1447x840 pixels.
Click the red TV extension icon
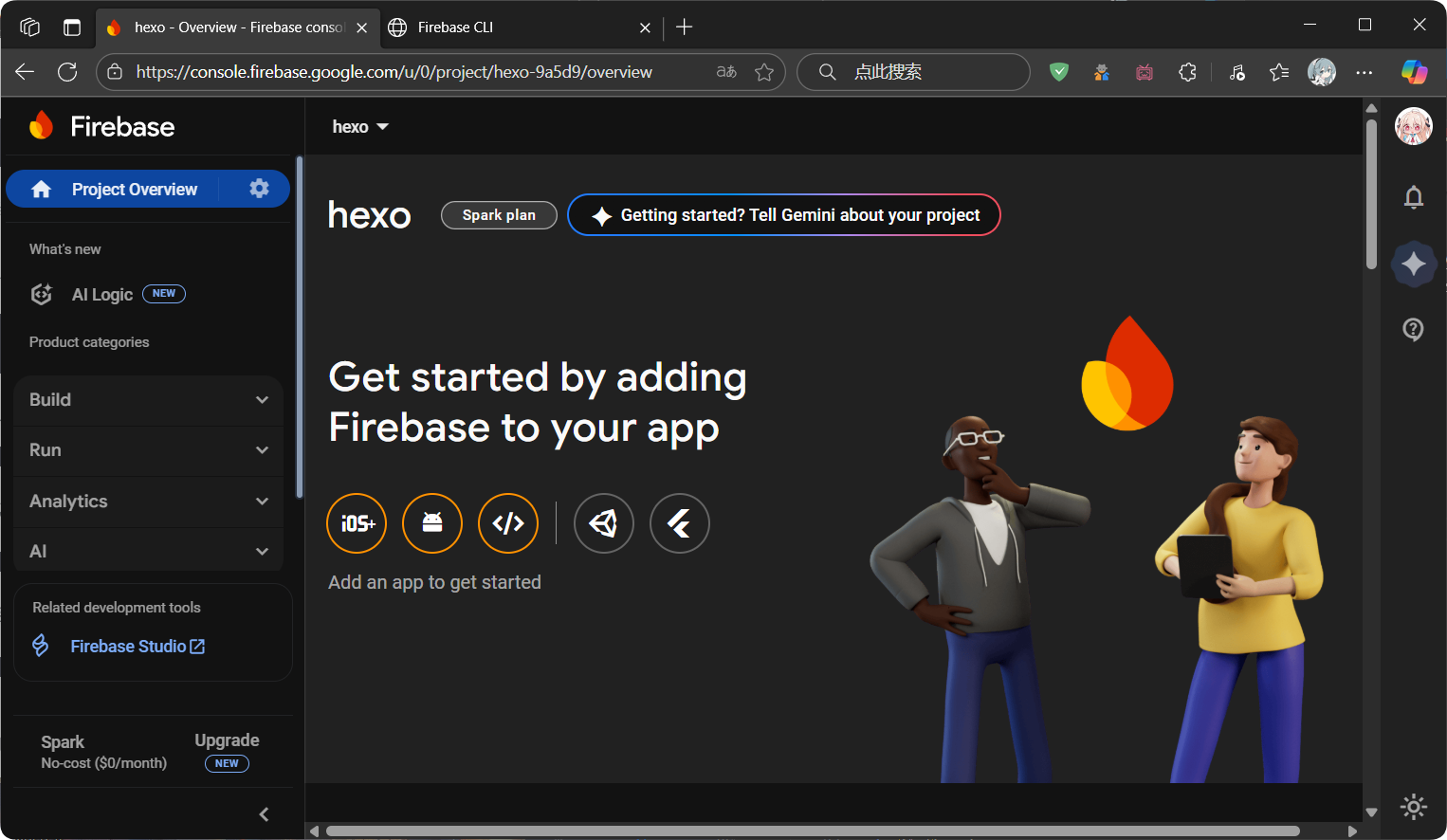coord(1145,72)
